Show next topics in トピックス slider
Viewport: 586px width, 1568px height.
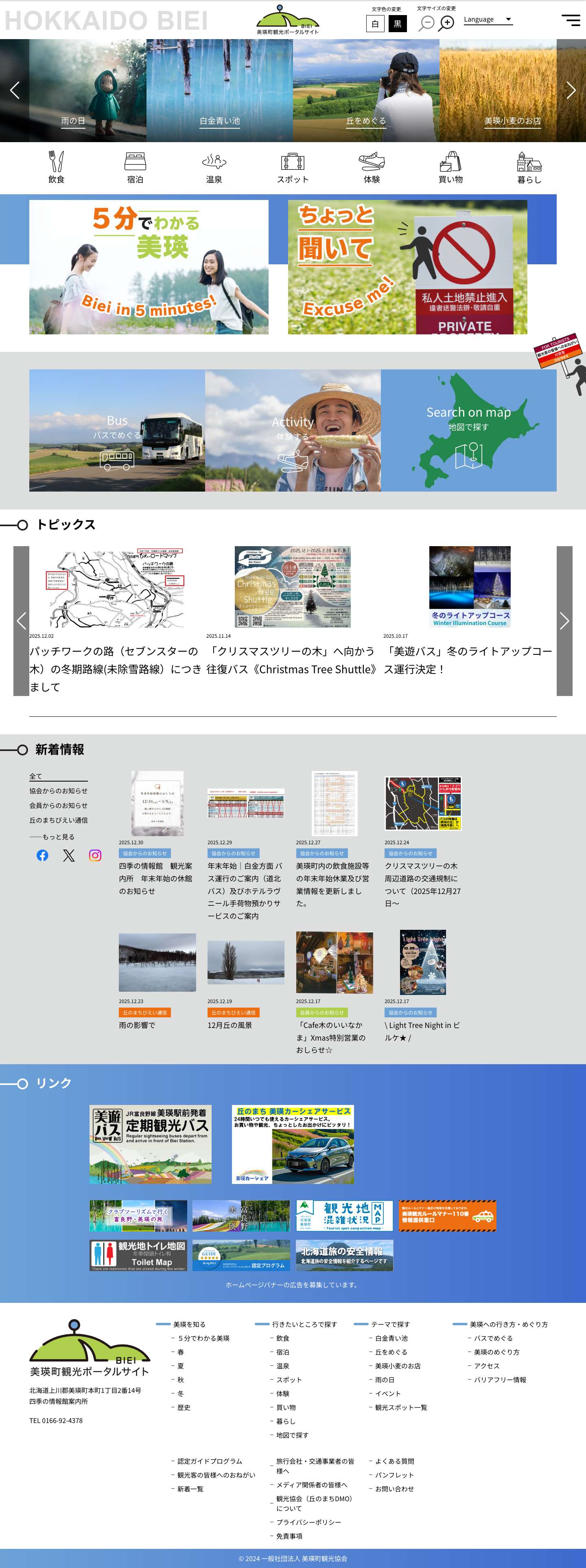click(x=565, y=621)
